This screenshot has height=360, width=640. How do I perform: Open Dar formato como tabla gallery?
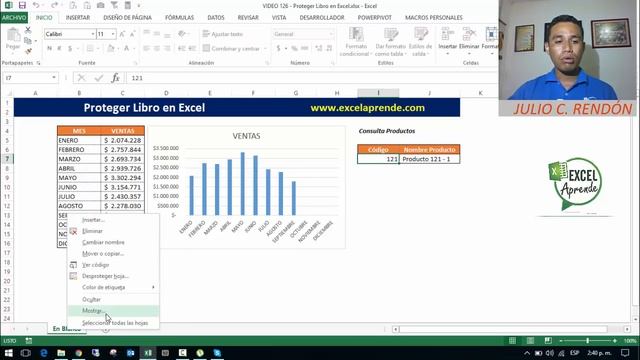390,42
